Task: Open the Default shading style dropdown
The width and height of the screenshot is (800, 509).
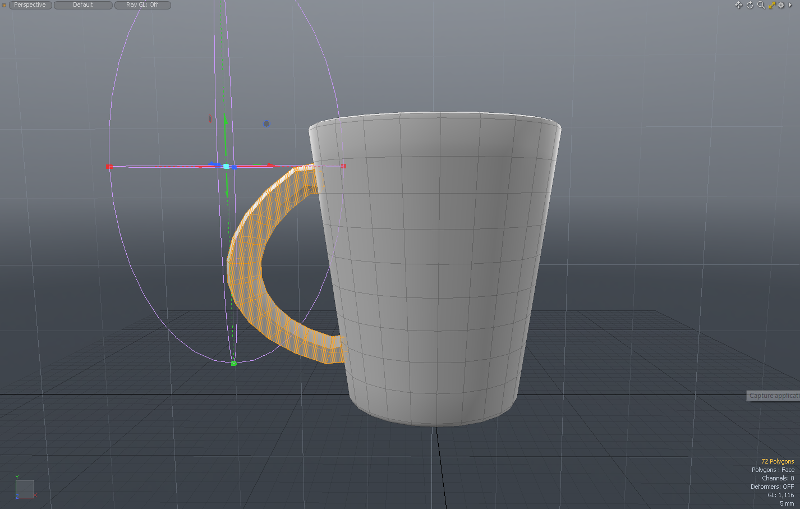Action: coord(83,5)
